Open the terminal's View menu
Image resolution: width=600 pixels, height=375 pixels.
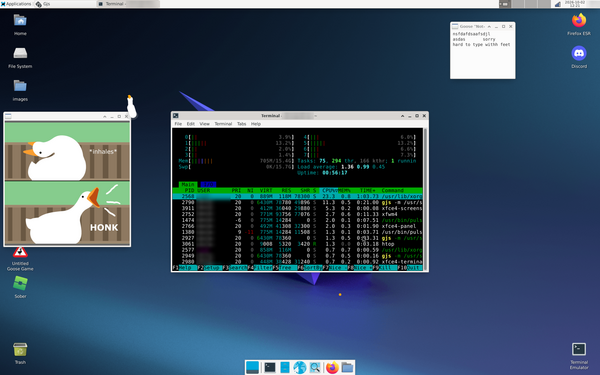coord(204,124)
